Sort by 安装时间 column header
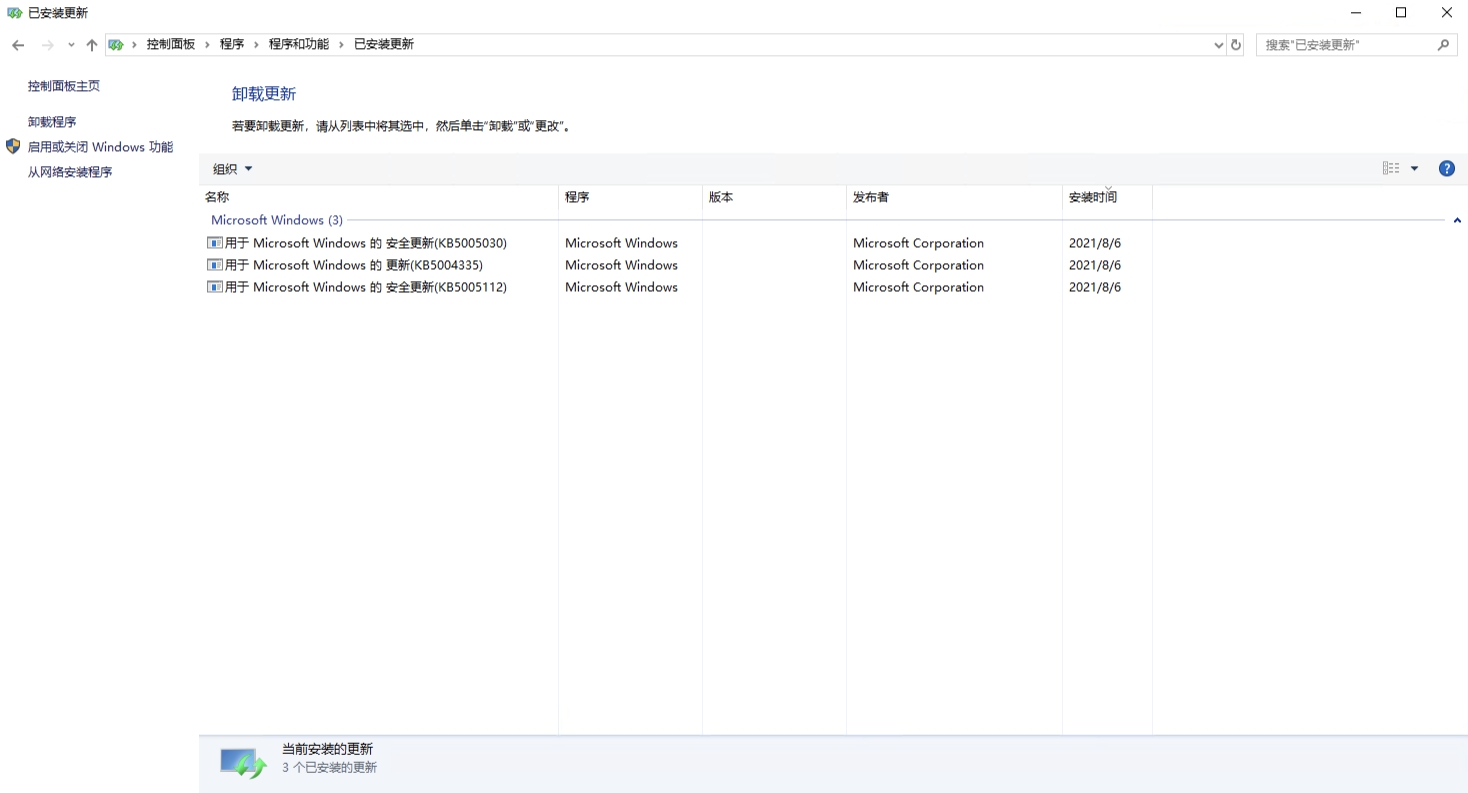This screenshot has height=793, width=1468. click(1107, 197)
